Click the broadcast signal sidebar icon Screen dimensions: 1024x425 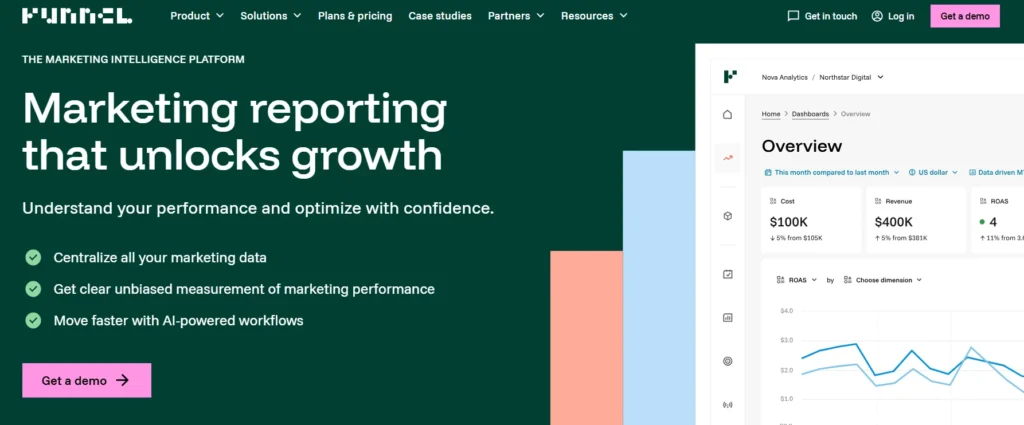(x=727, y=405)
